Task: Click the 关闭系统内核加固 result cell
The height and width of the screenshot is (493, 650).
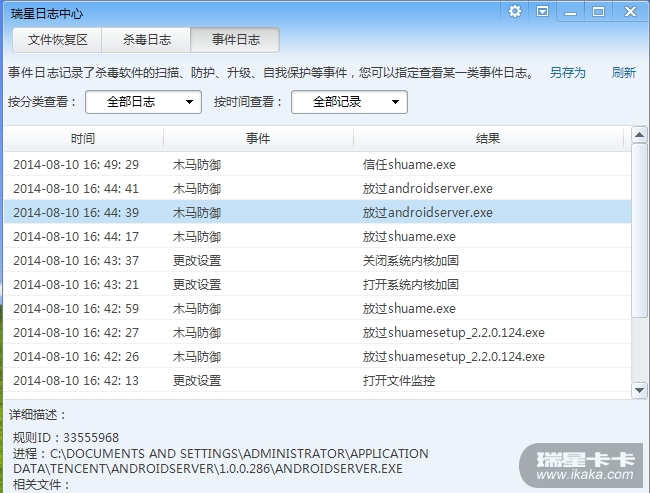Action: [411, 261]
